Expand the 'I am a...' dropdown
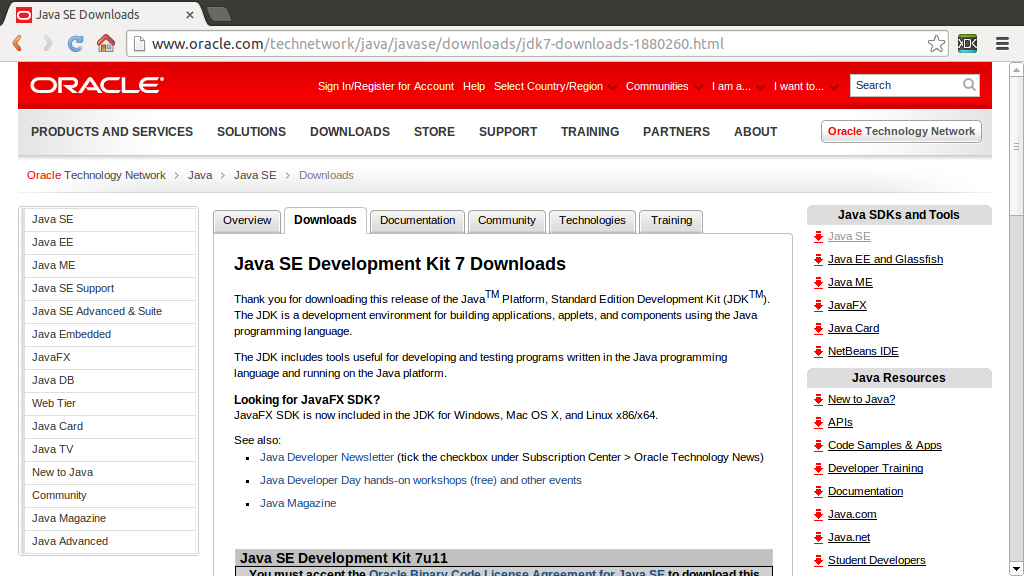This screenshot has height=576, width=1024. 738,86
